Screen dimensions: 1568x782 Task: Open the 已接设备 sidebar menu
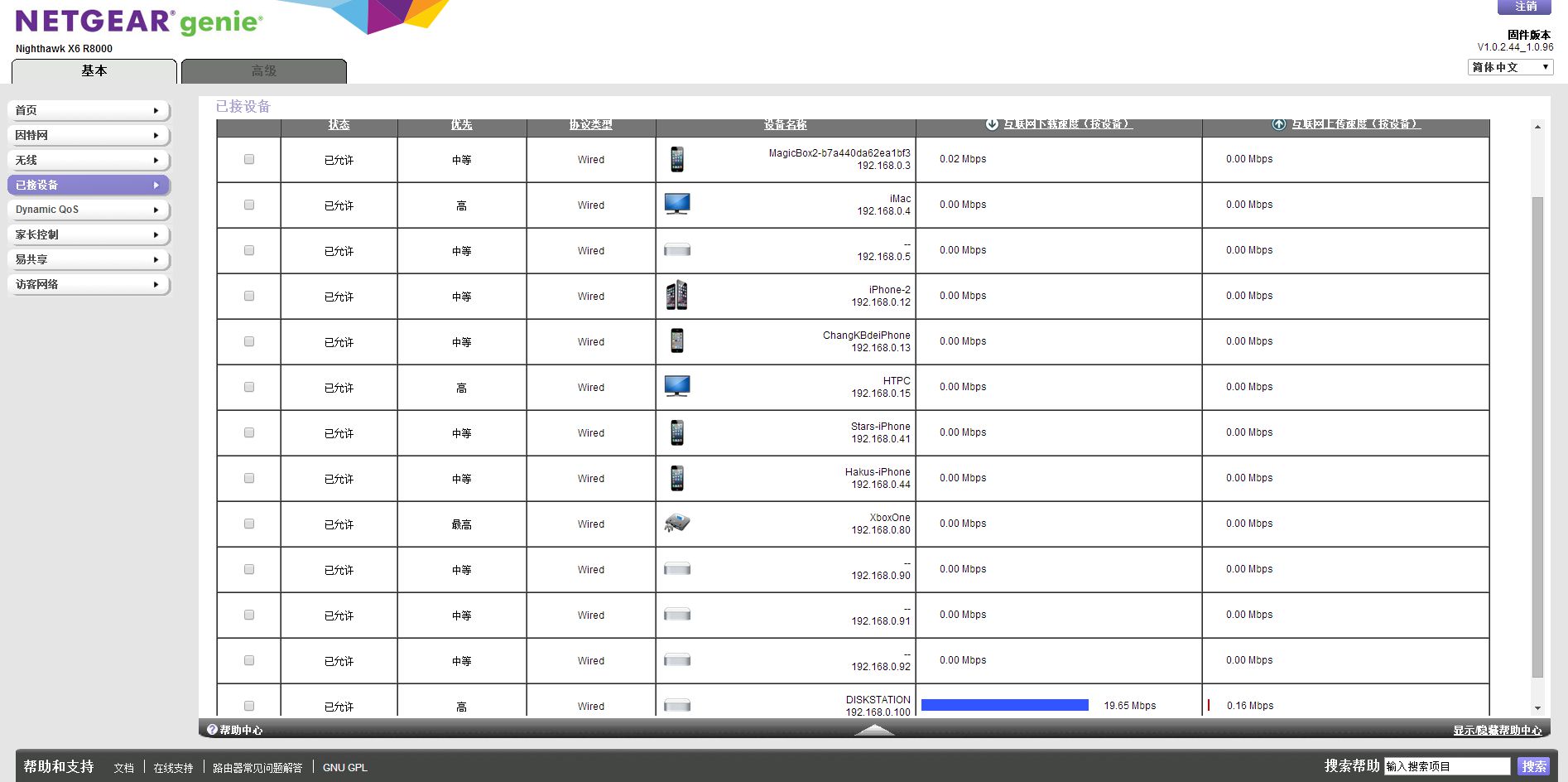(89, 185)
